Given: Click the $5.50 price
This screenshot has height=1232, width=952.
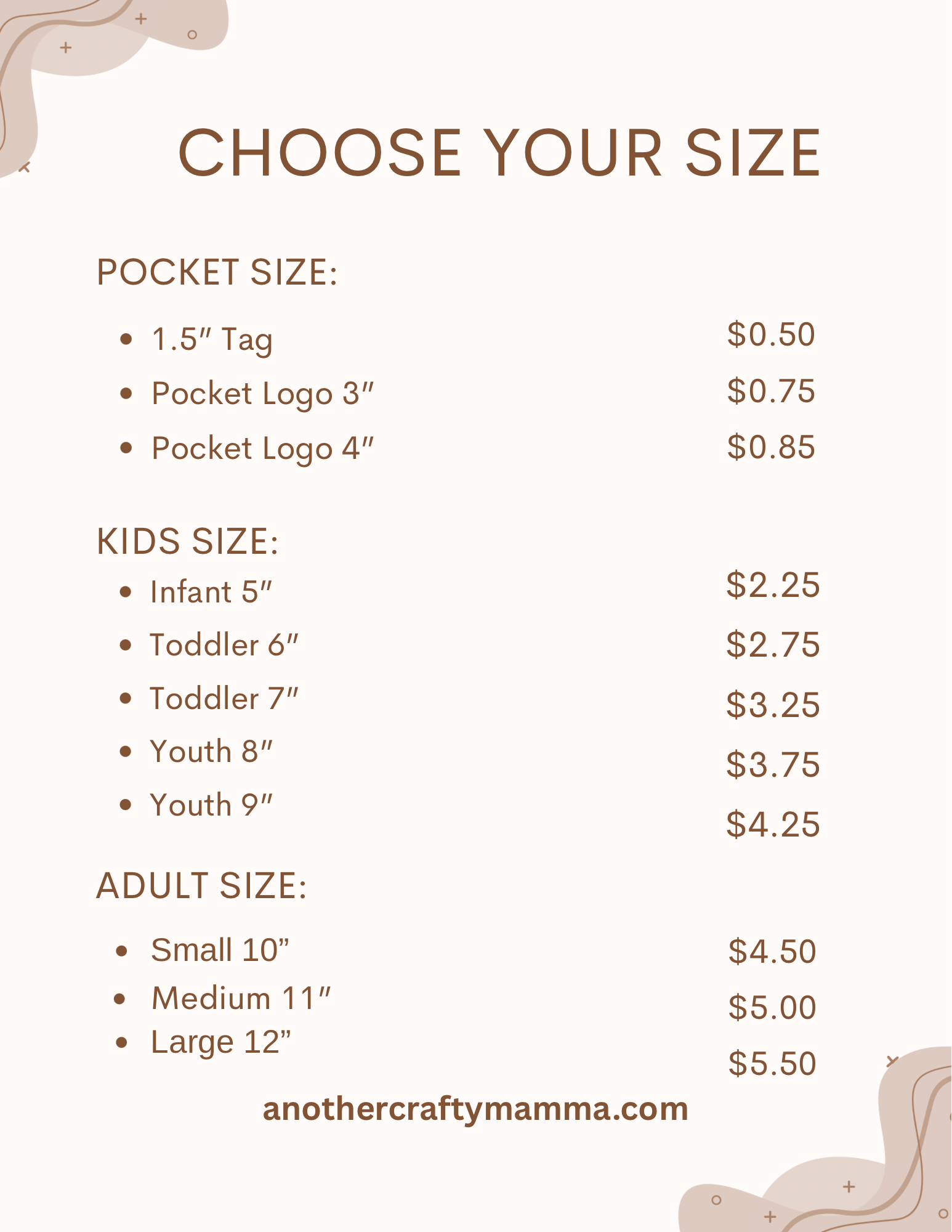Looking at the screenshot, I should tap(772, 1063).
